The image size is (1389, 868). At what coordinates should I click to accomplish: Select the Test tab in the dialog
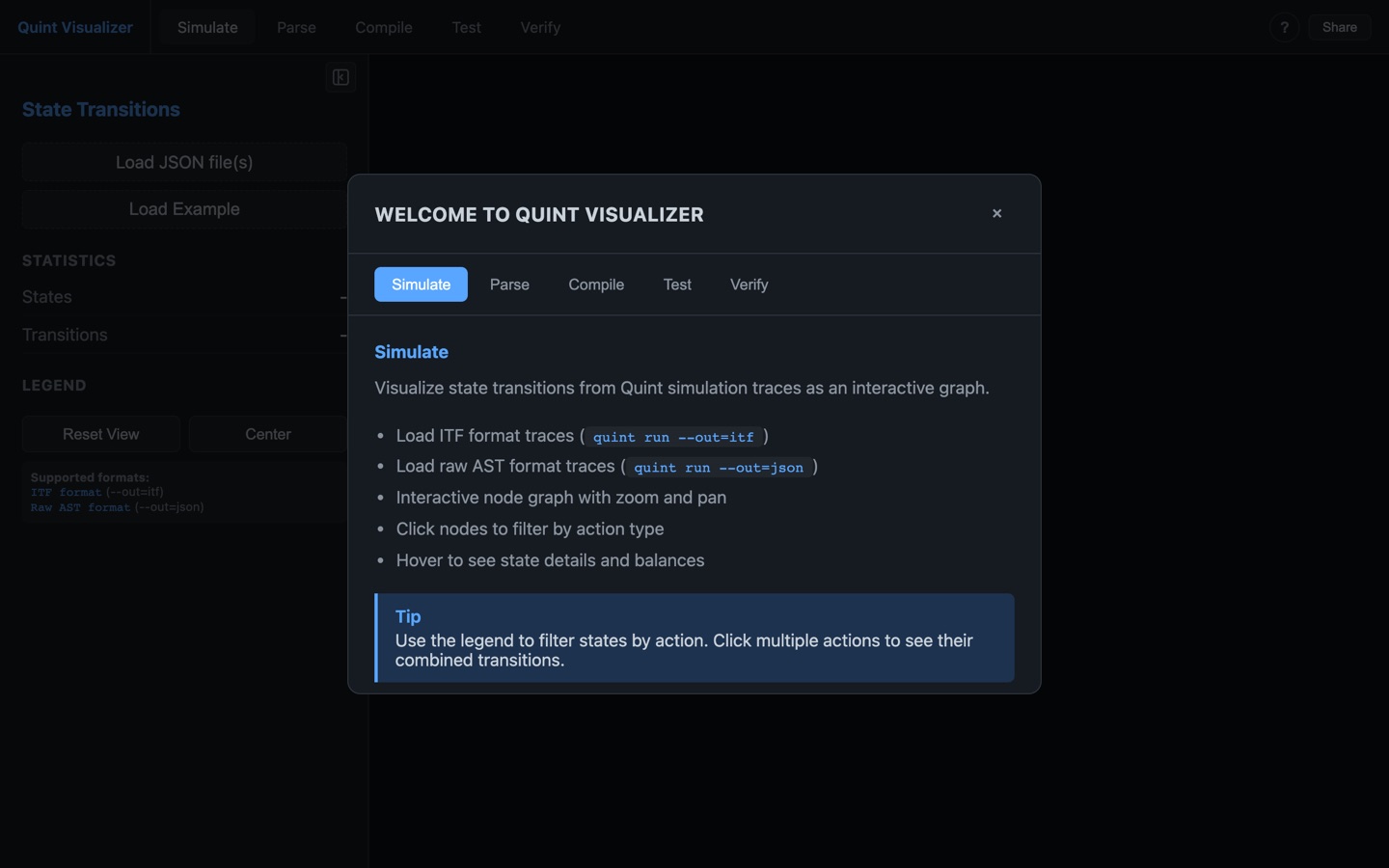point(677,285)
